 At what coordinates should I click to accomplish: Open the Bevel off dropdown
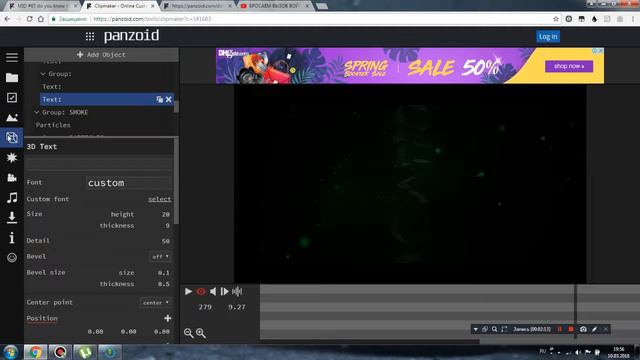tap(160, 257)
